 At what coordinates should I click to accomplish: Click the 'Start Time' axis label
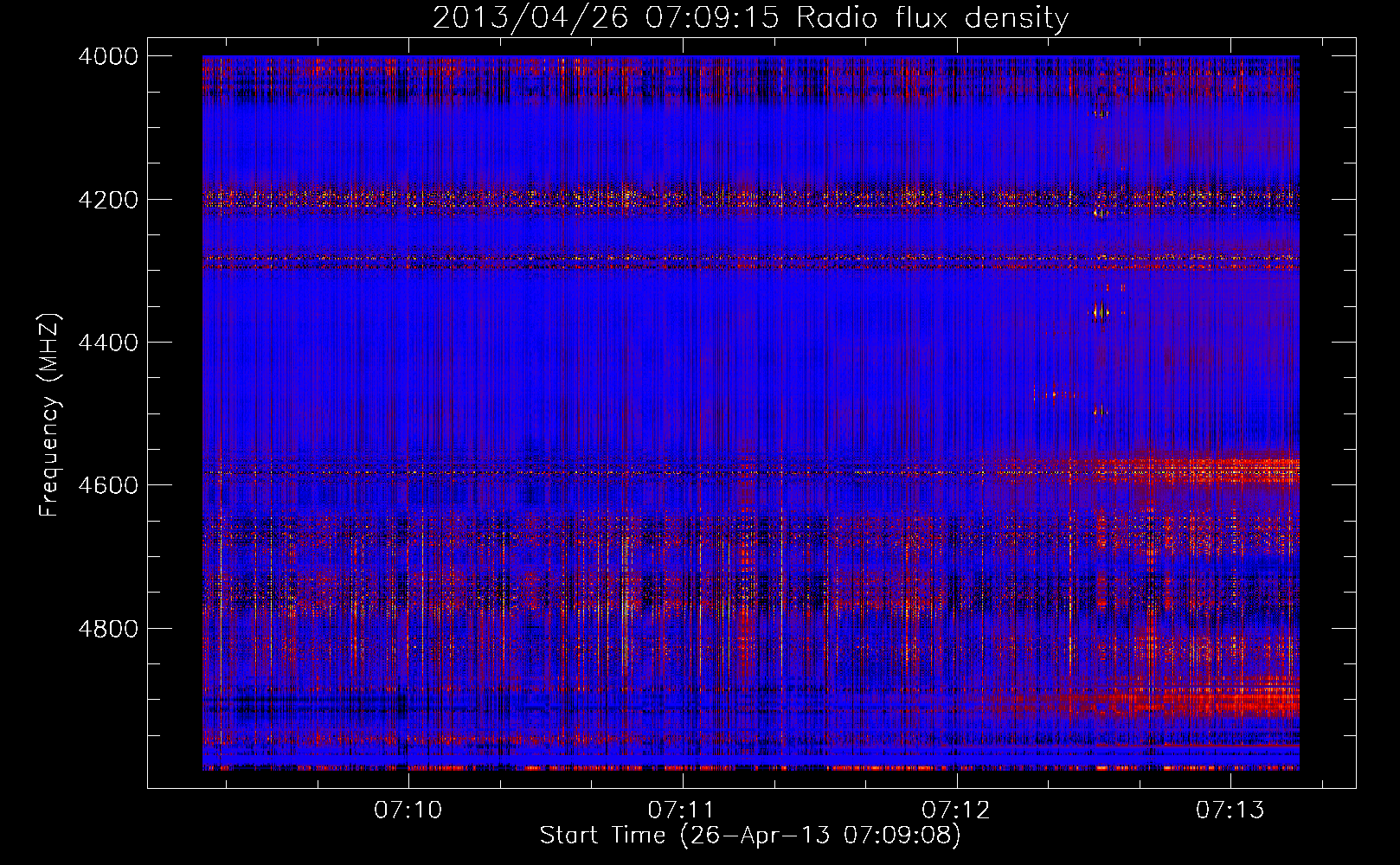(750, 836)
